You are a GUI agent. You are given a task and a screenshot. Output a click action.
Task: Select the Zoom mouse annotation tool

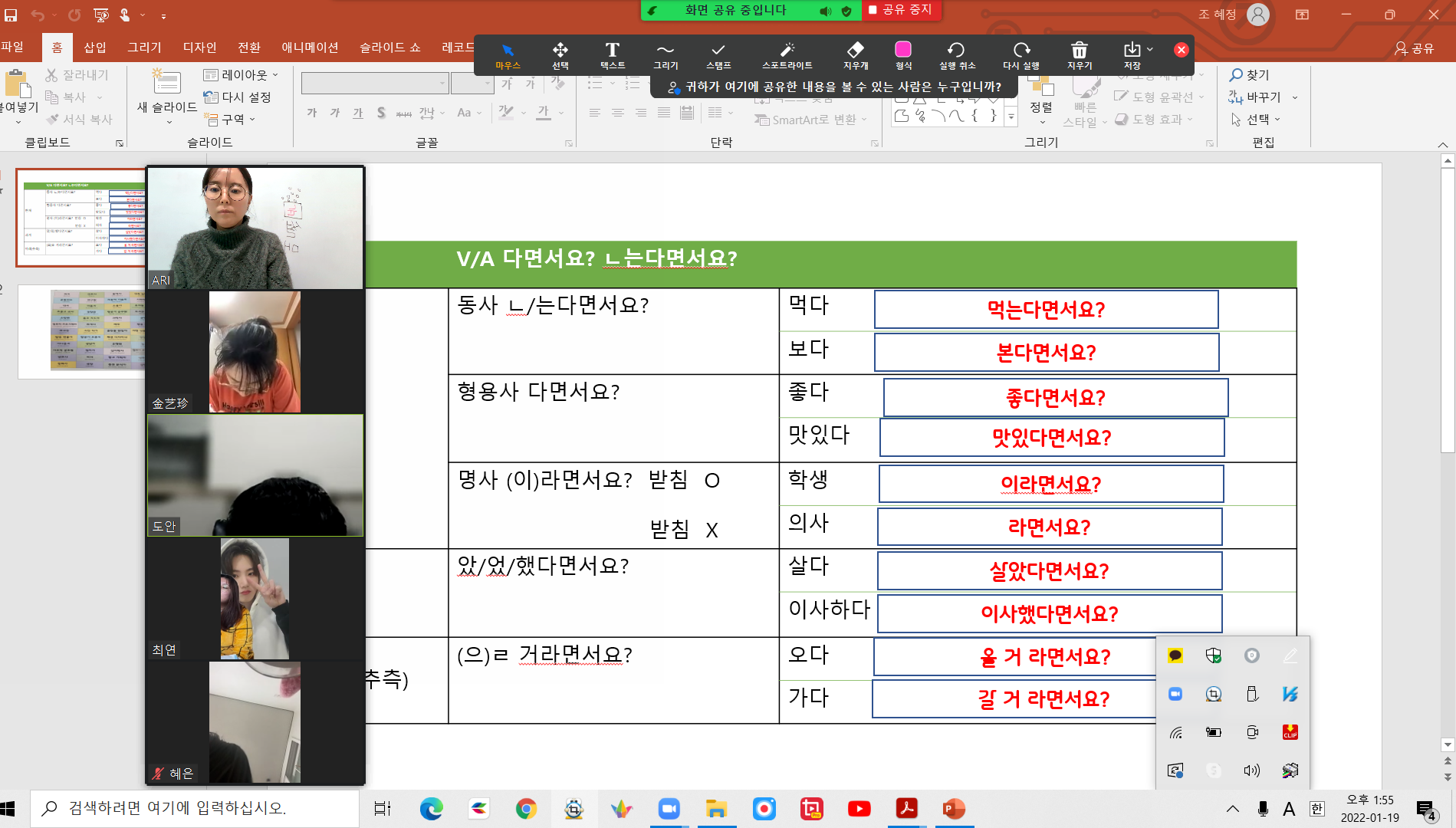[508, 55]
